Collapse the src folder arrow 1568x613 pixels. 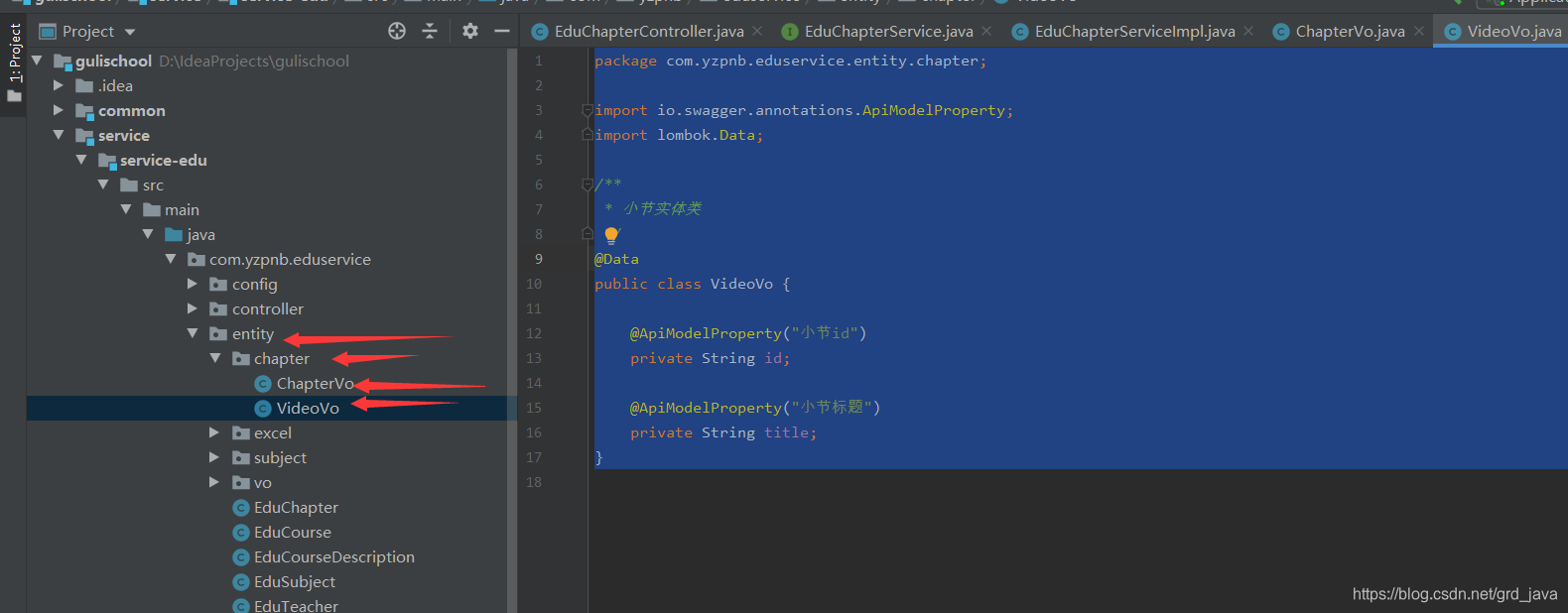click(103, 184)
